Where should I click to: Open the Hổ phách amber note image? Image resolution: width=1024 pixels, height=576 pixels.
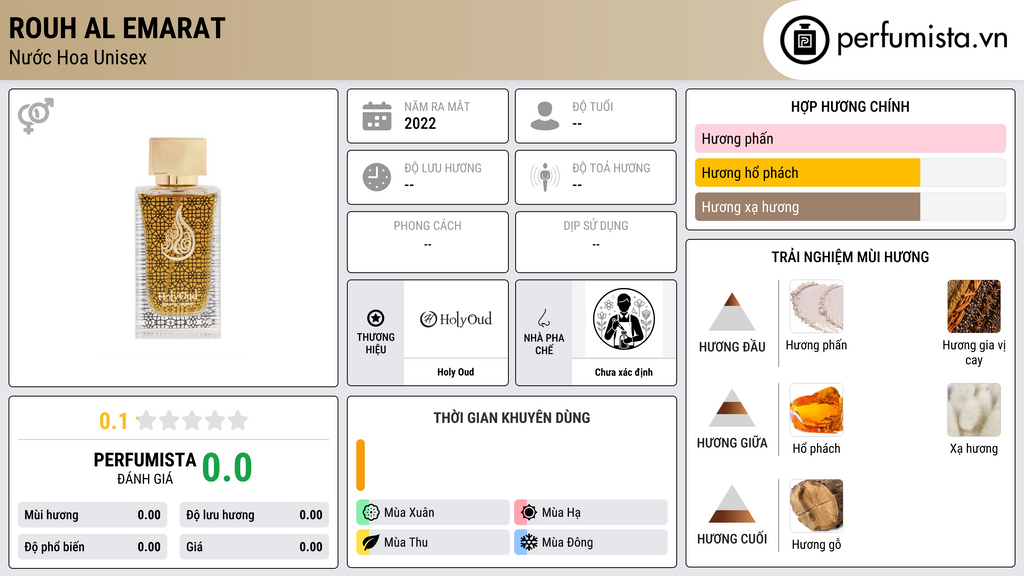tap(816, 409)
